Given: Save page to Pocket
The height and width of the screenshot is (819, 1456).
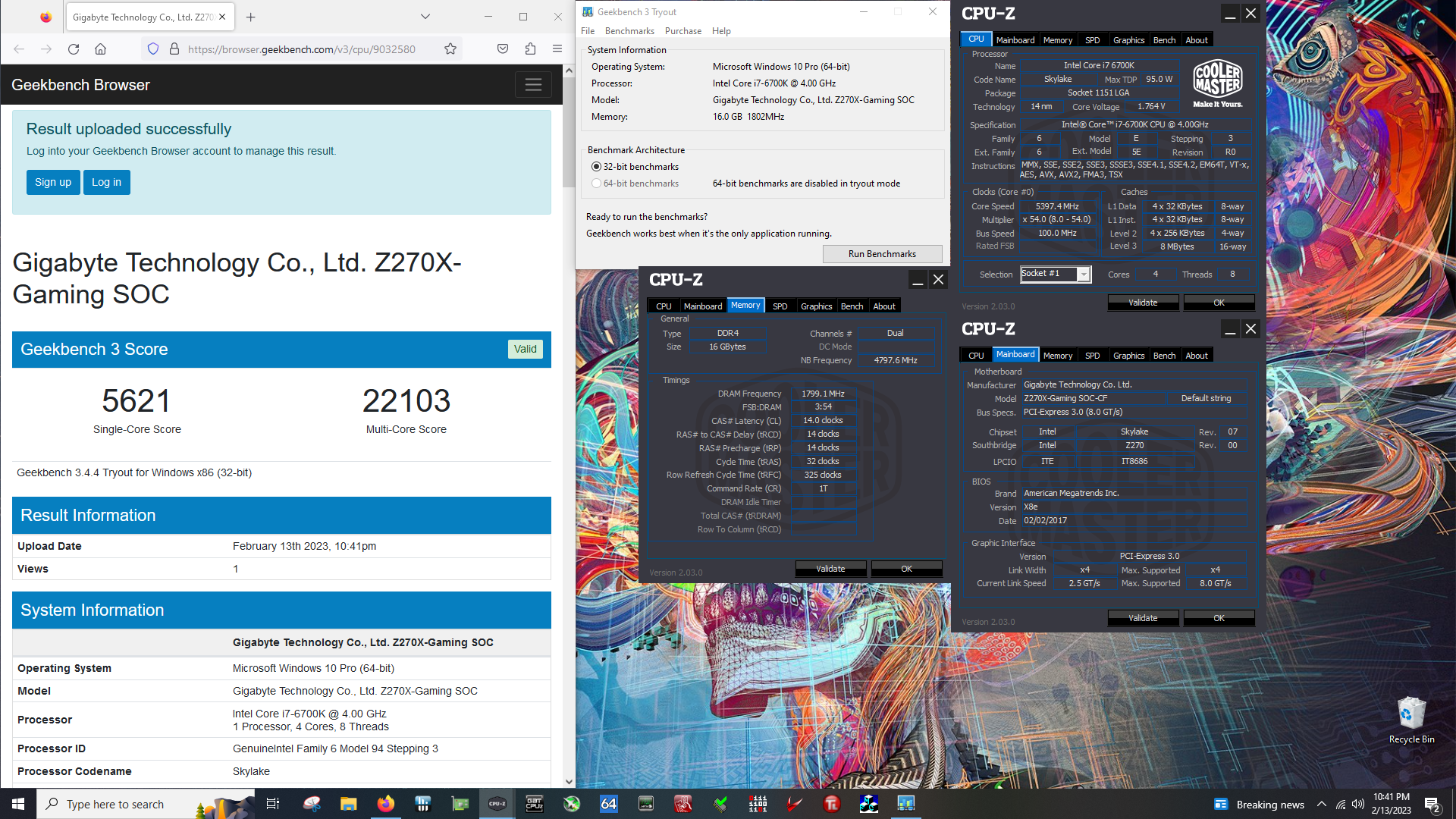Looking at the screenshot, I should click(503, 49).
